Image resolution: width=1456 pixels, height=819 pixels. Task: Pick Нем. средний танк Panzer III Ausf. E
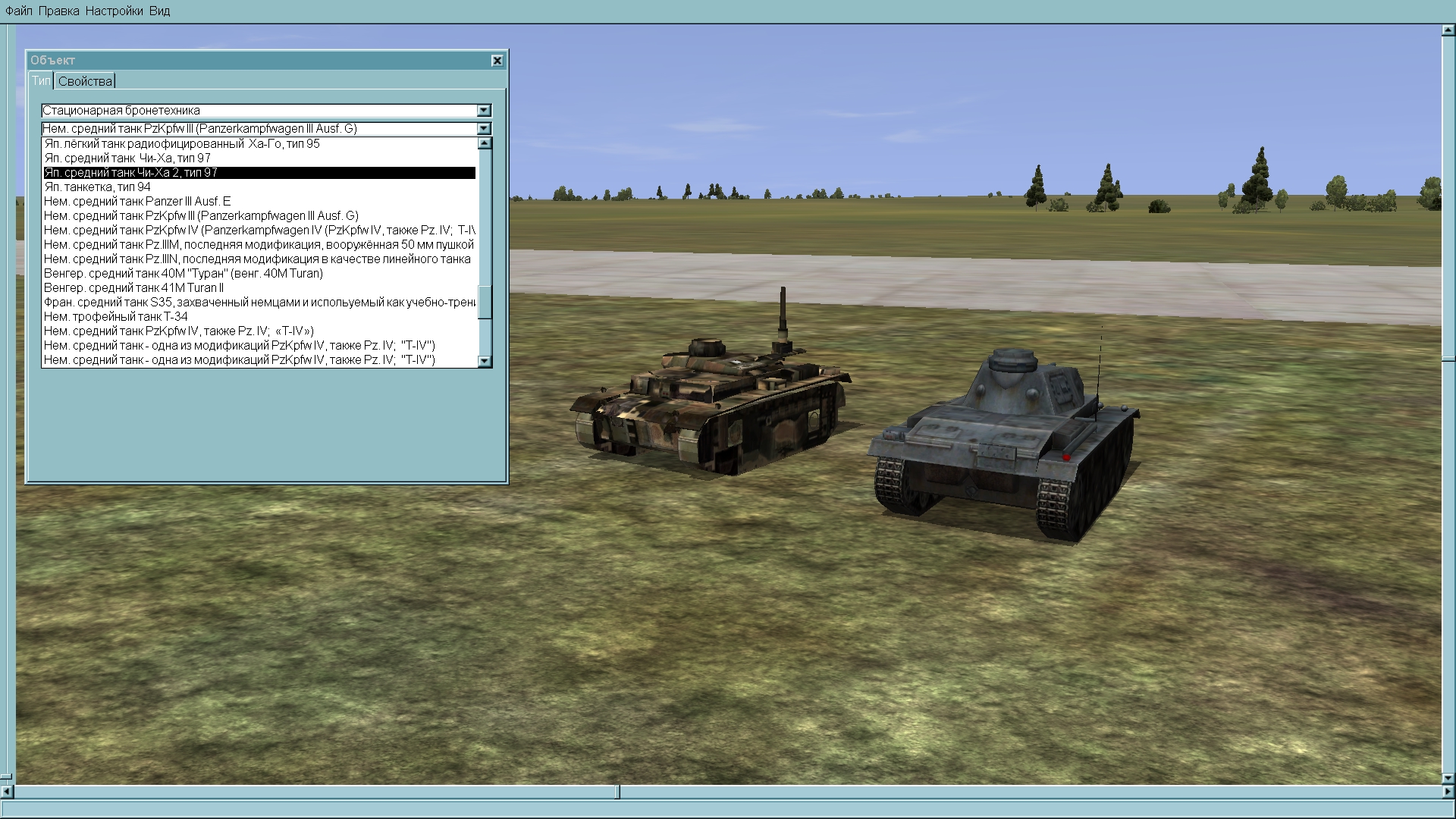(137, 201)
